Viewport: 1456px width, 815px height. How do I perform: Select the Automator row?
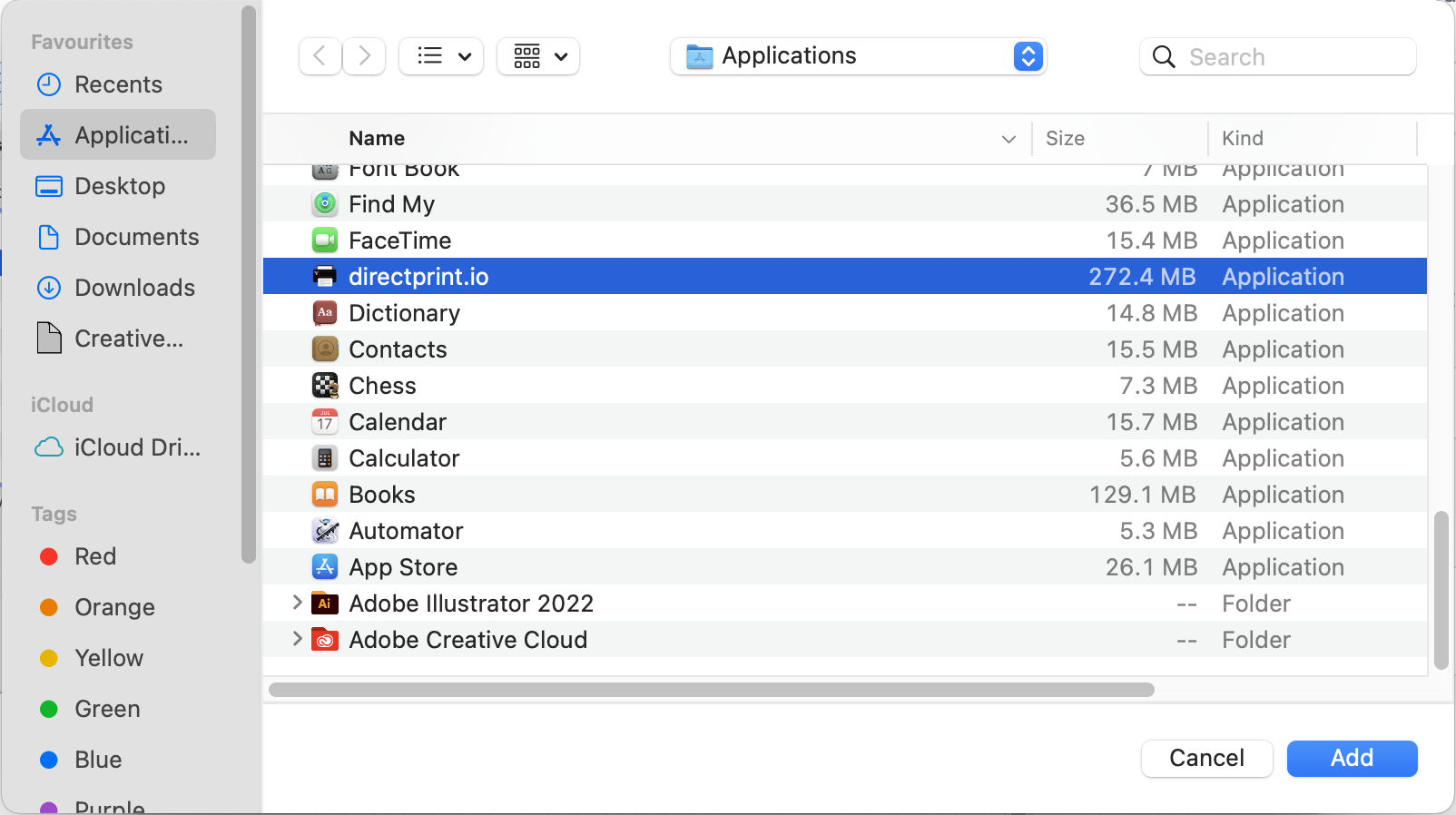pyautogui.click(x=845, y=531)
